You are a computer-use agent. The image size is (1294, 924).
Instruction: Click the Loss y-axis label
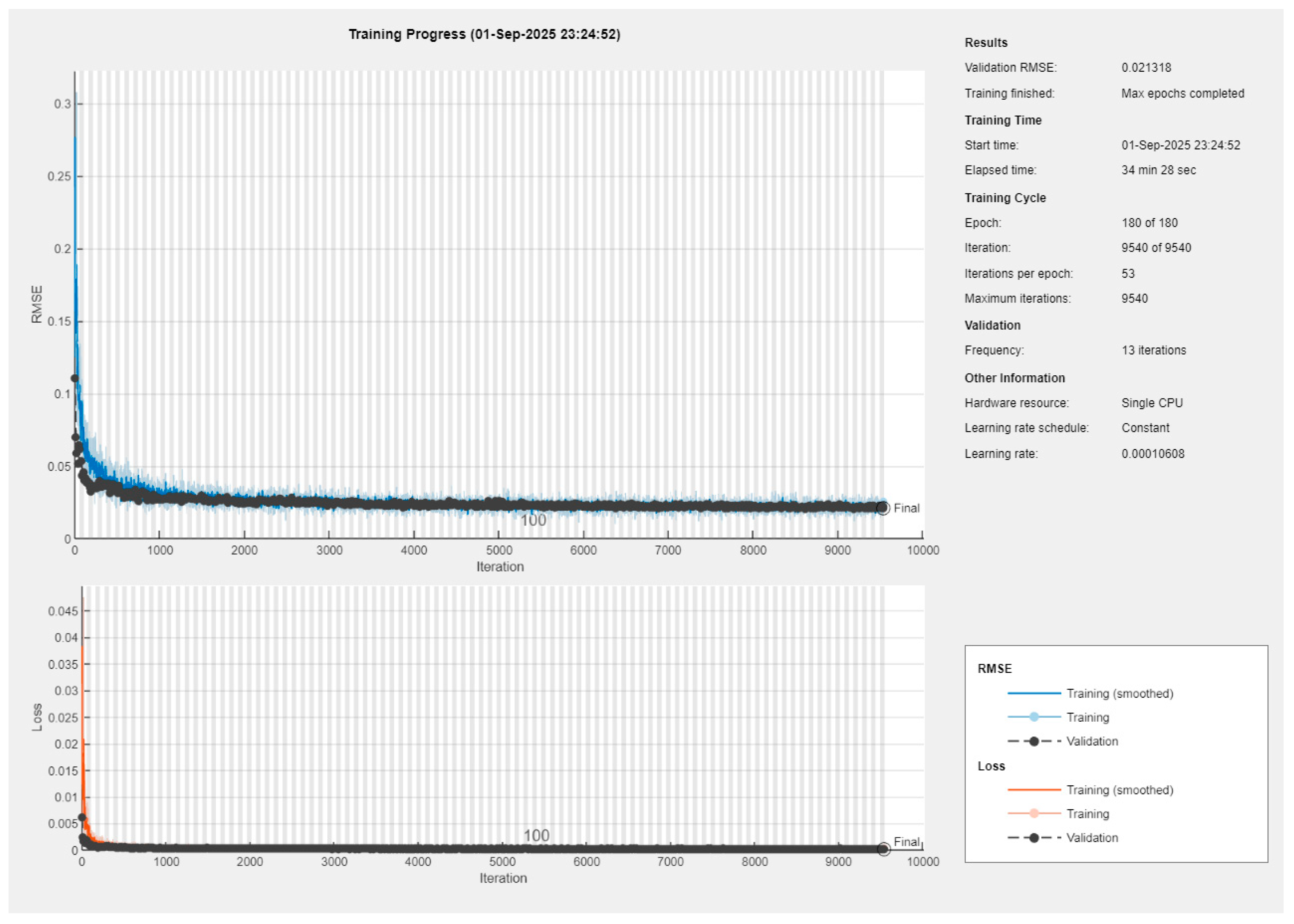pyautogui.click(x=37, y=717)
